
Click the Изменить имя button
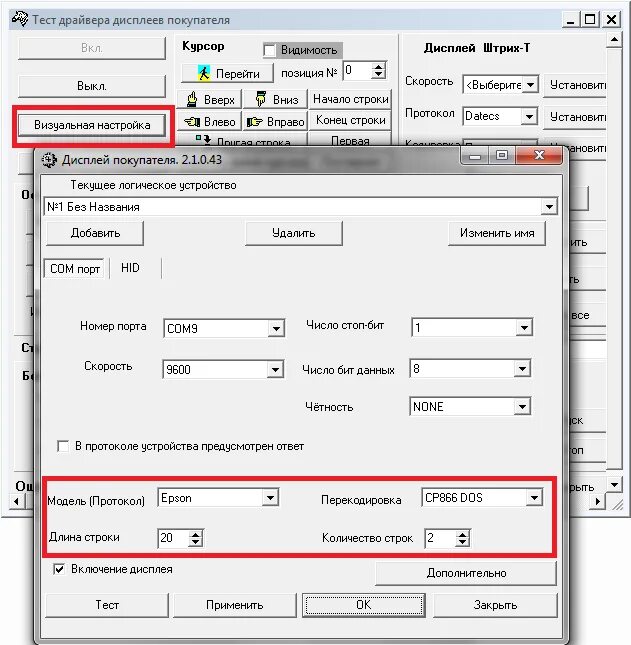coord(497,233)
